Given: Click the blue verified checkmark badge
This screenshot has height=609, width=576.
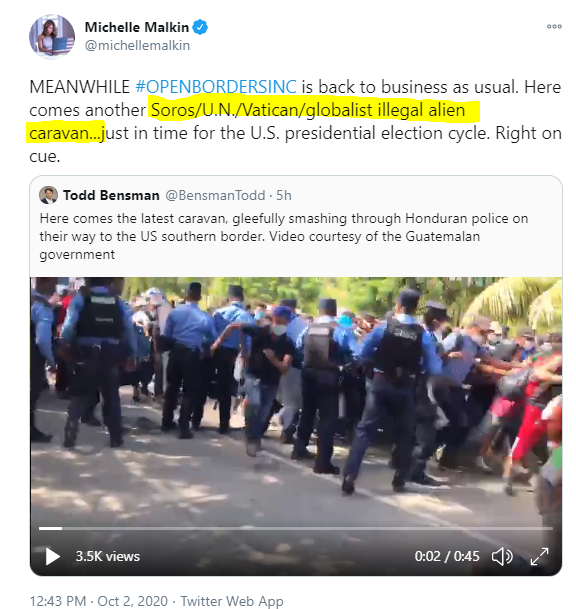Looking at the screenshot, I should point(200,27).
